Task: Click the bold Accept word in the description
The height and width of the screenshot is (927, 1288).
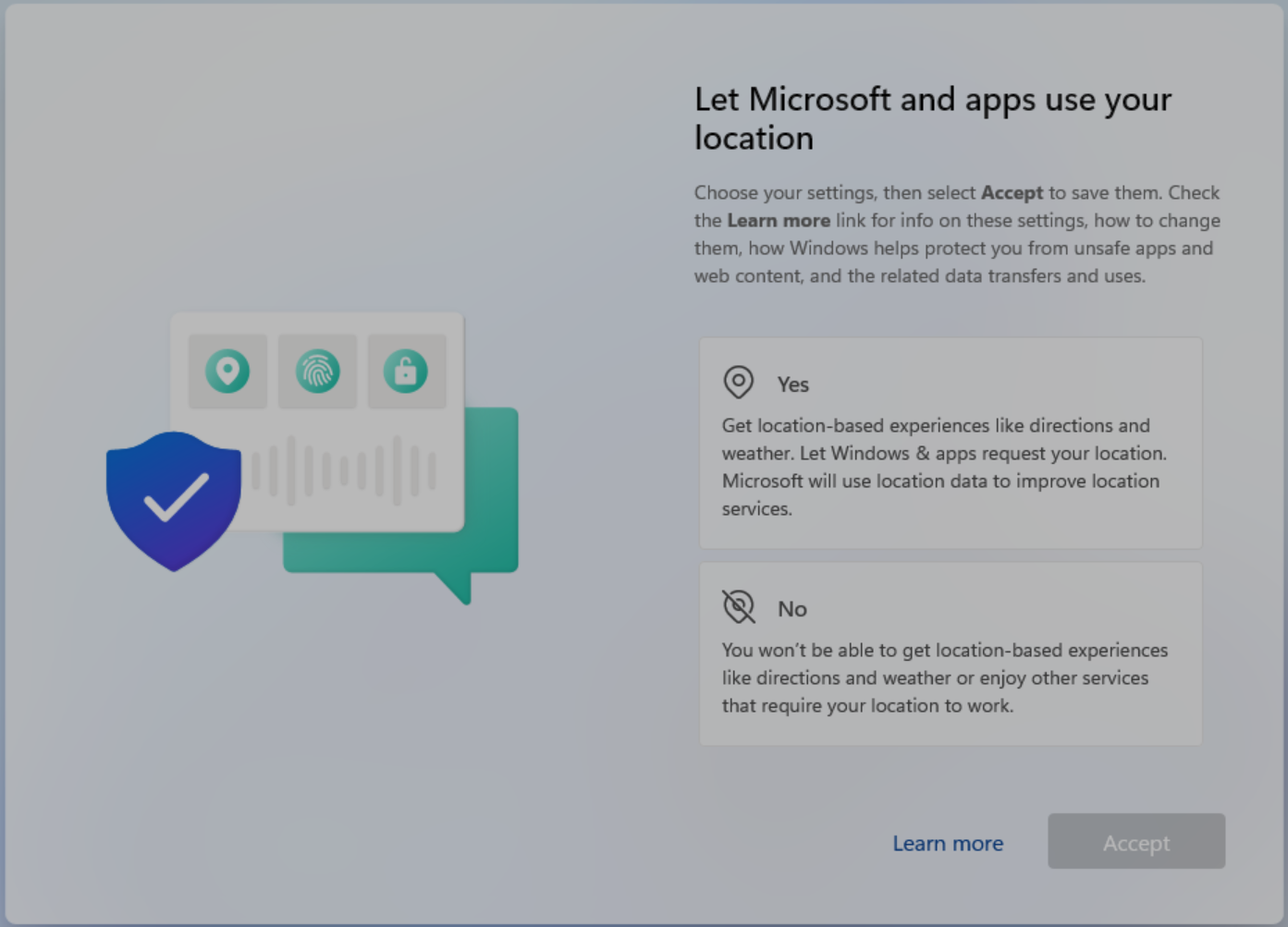Action: (1012, 192)
